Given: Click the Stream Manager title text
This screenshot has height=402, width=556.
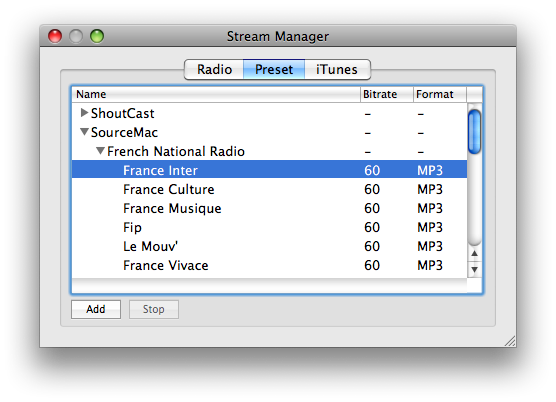Looking at the screenshot, I should (x=278, y=37).
